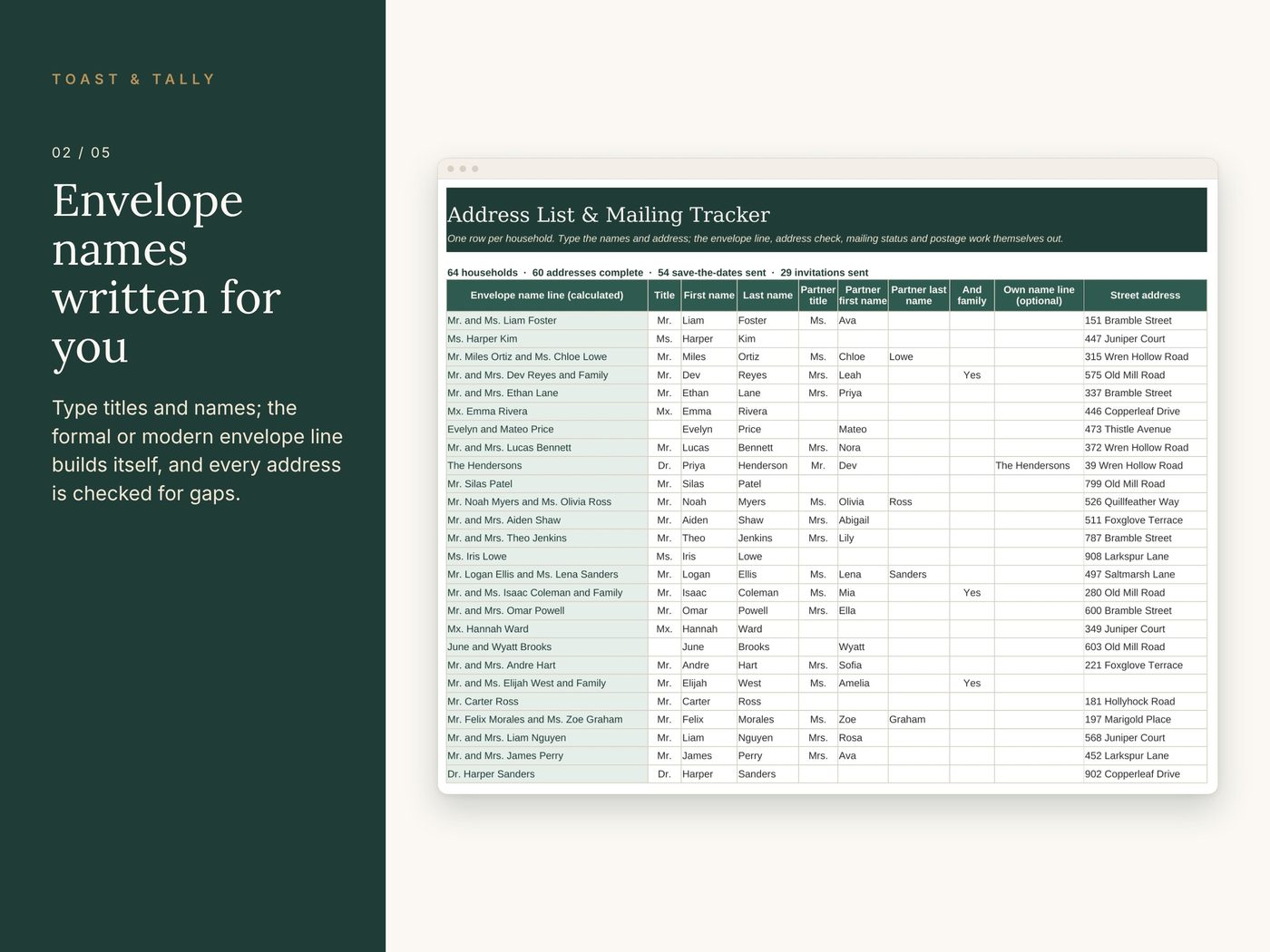Select the partner last name 'Sanders'
This screenshot has width=1270, height=952.
[919, 575]
